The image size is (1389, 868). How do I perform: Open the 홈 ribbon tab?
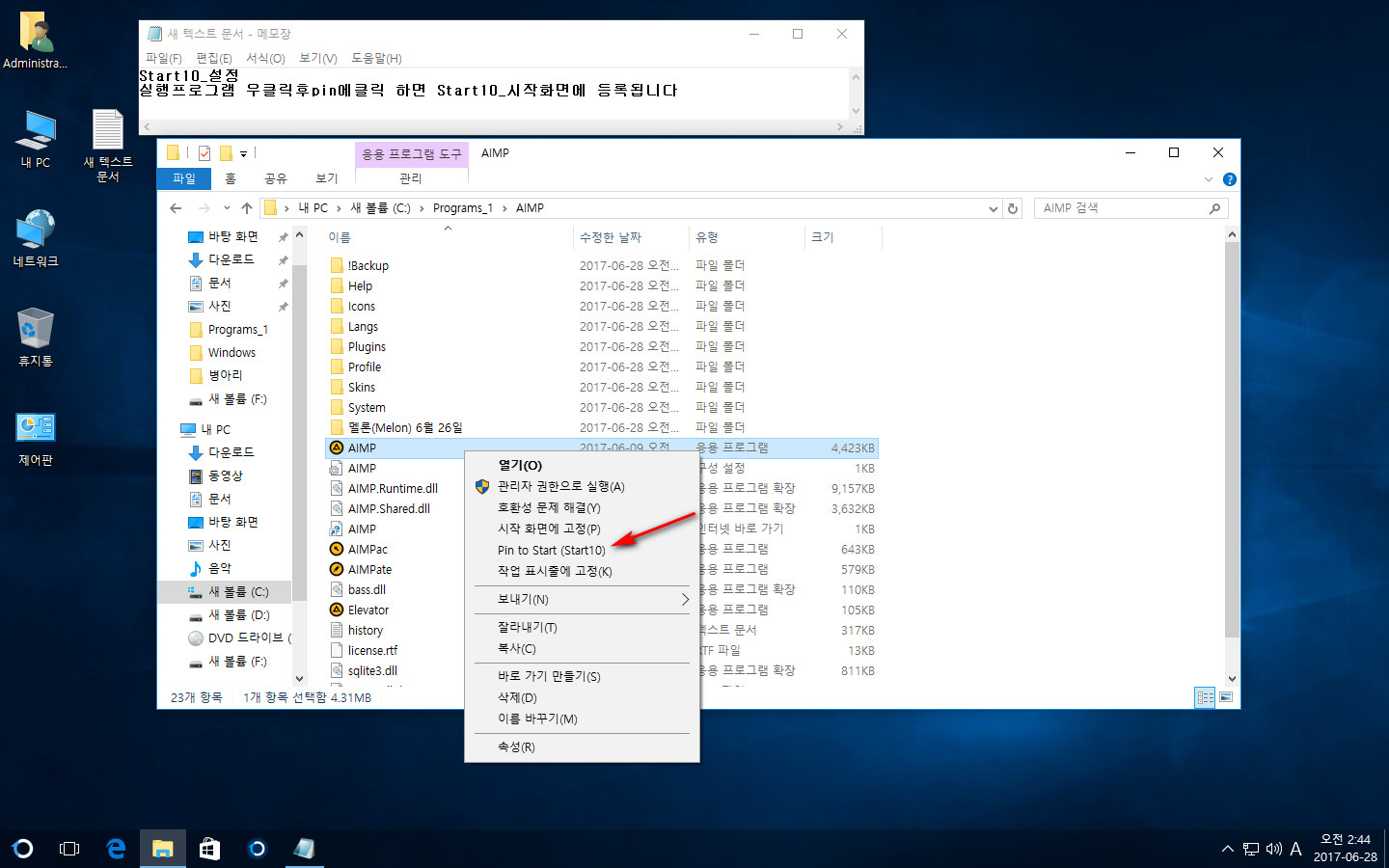click(231, 178)
